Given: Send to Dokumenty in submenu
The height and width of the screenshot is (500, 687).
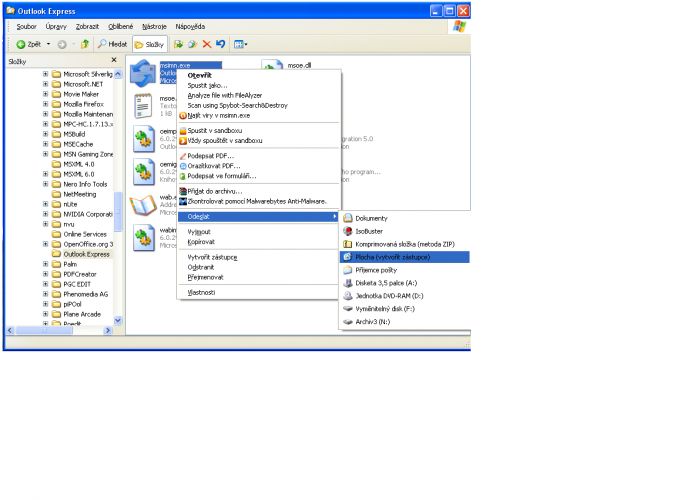Looking at the screenshot, I should click(x=405, y=218).
